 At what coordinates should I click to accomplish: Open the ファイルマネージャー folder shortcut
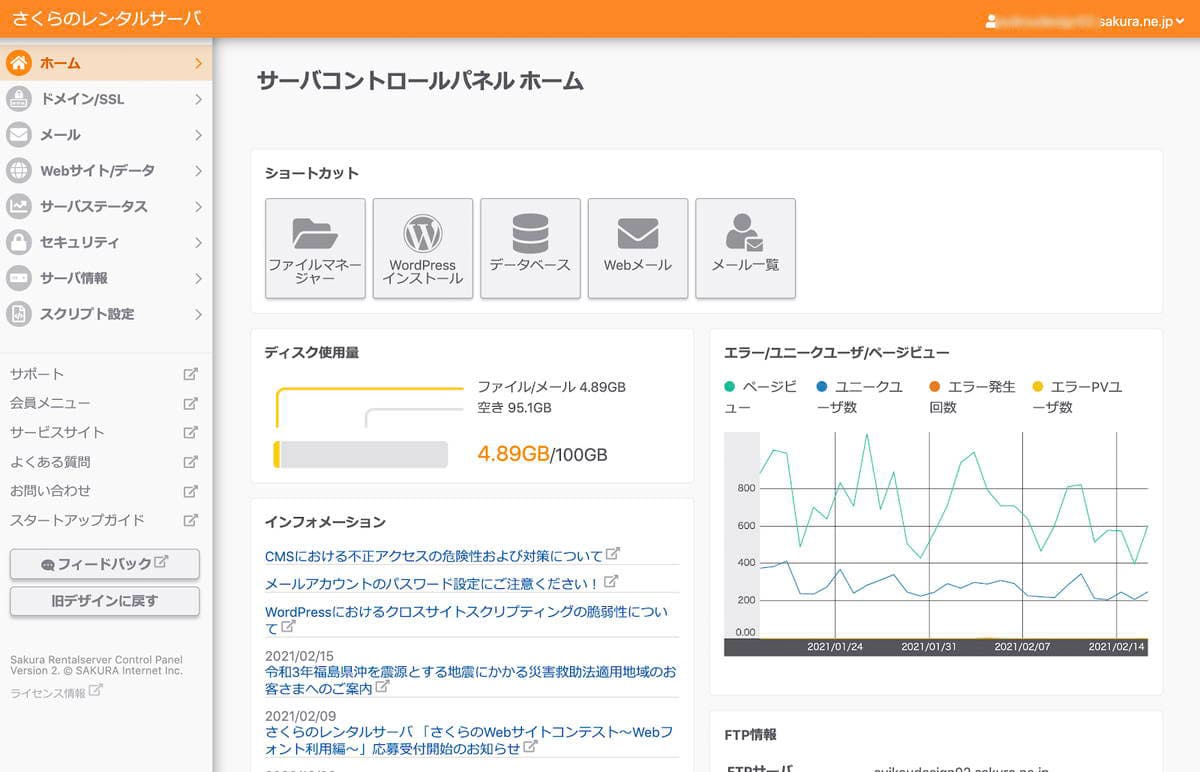[315, 248]
